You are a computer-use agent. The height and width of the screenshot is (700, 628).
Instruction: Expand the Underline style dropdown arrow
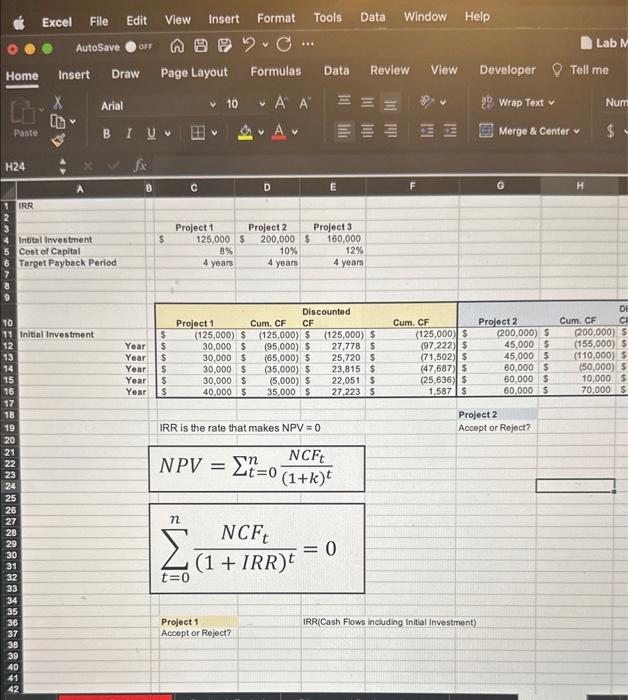(x=168, y=133)
